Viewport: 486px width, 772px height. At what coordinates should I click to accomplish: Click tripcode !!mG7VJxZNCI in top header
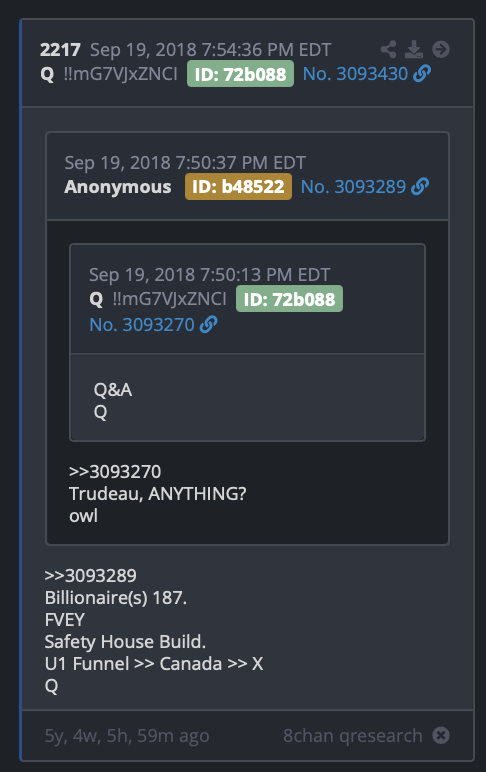pos(121,74)
